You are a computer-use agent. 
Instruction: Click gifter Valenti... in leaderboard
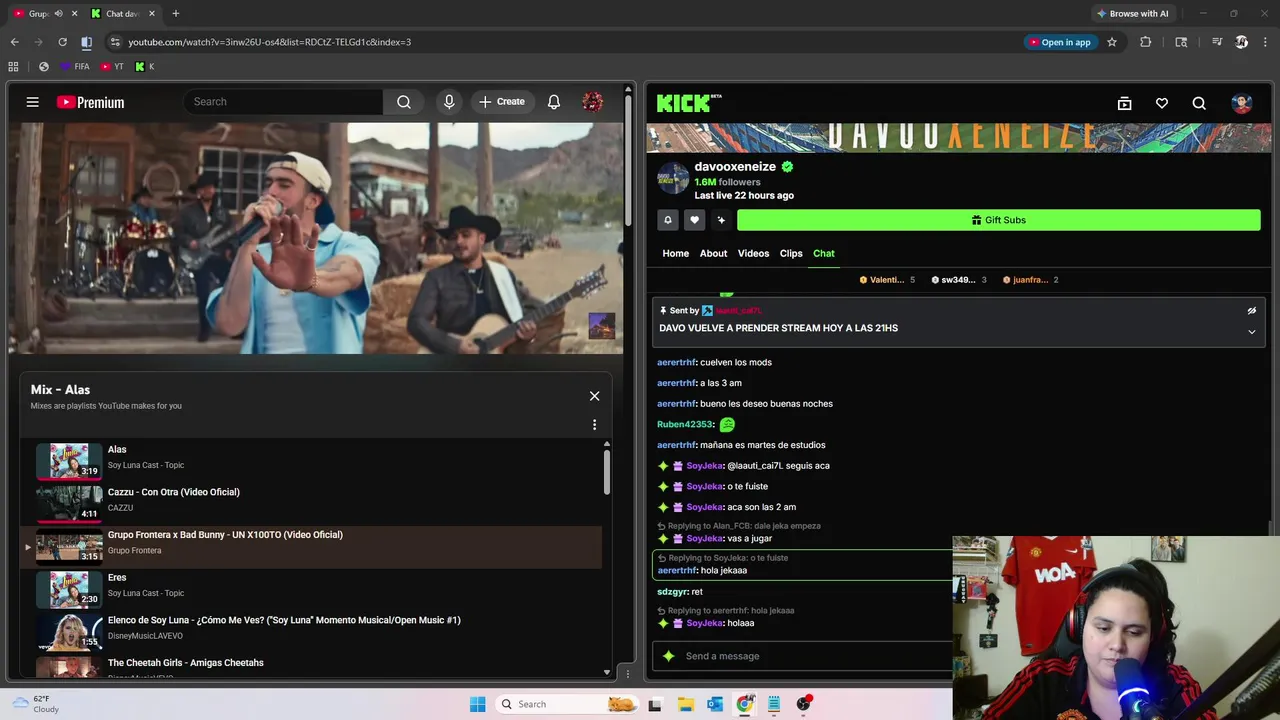[x=887, y=280]
